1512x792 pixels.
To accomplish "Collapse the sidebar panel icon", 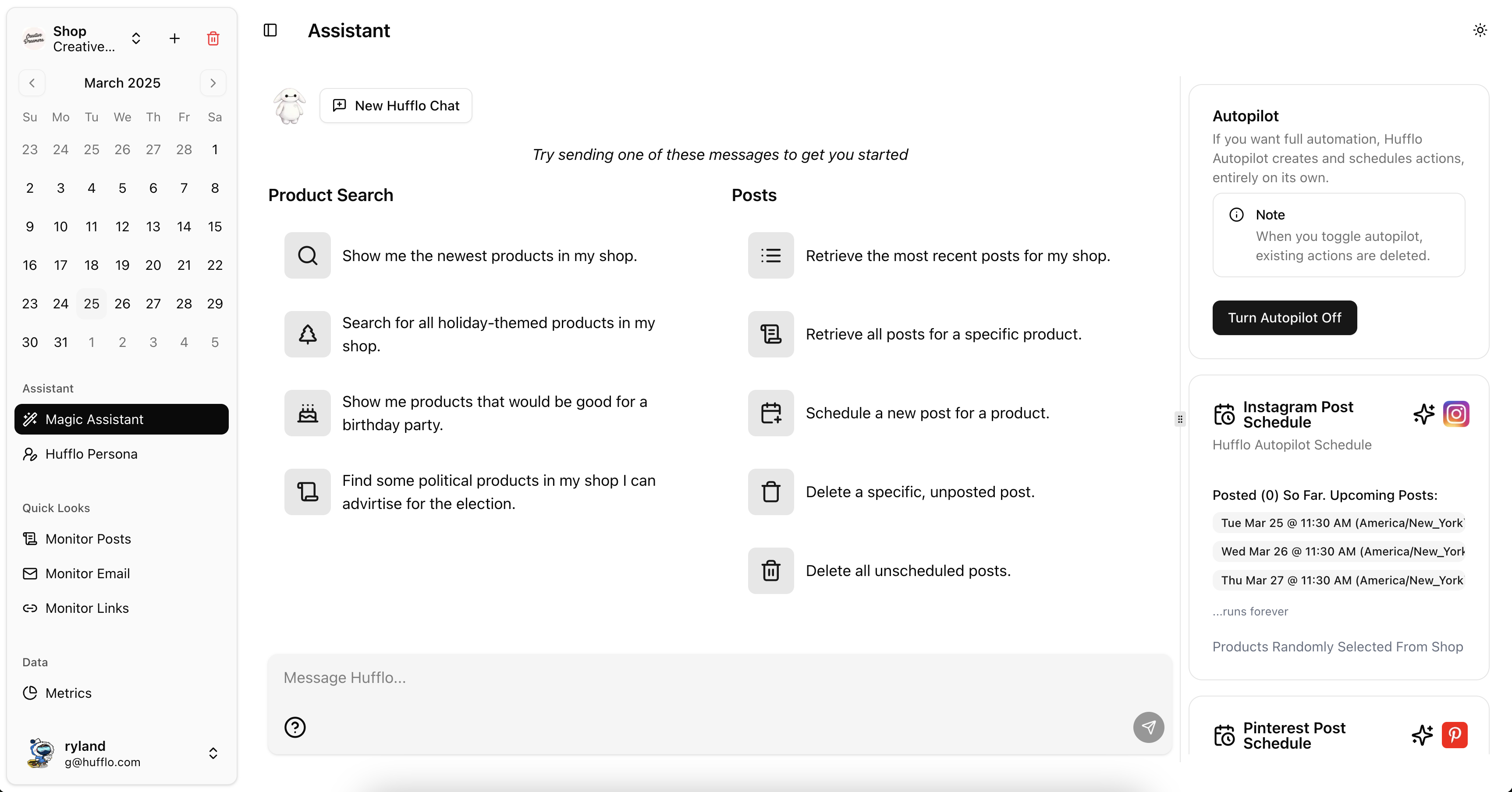I will pyautogui.click(x=270, y=30).
